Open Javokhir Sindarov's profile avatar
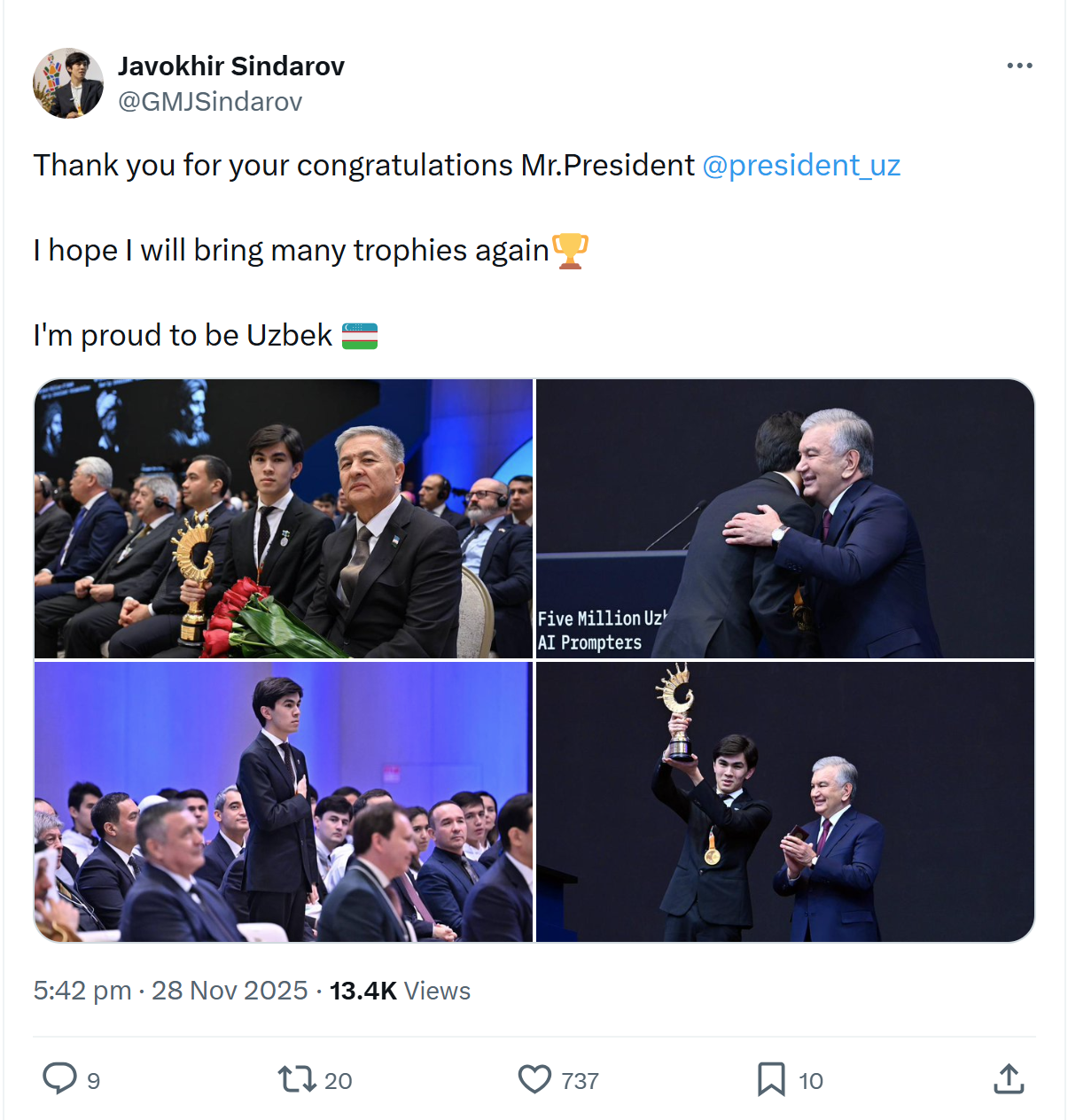The image size is (1068, 1120). (x=68, y=83)
